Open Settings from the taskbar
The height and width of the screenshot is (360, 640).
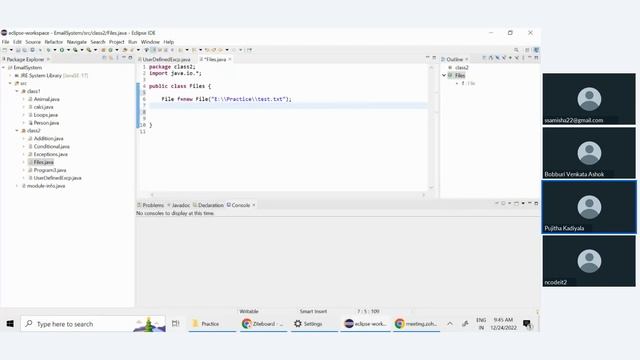point(314,324)
